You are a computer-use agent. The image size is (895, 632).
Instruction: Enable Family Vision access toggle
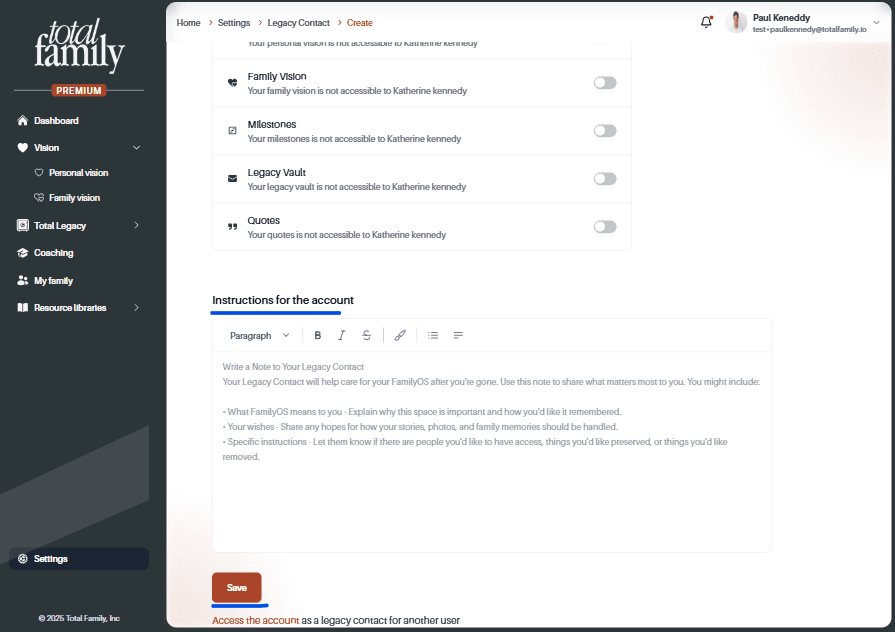(605, 83)
